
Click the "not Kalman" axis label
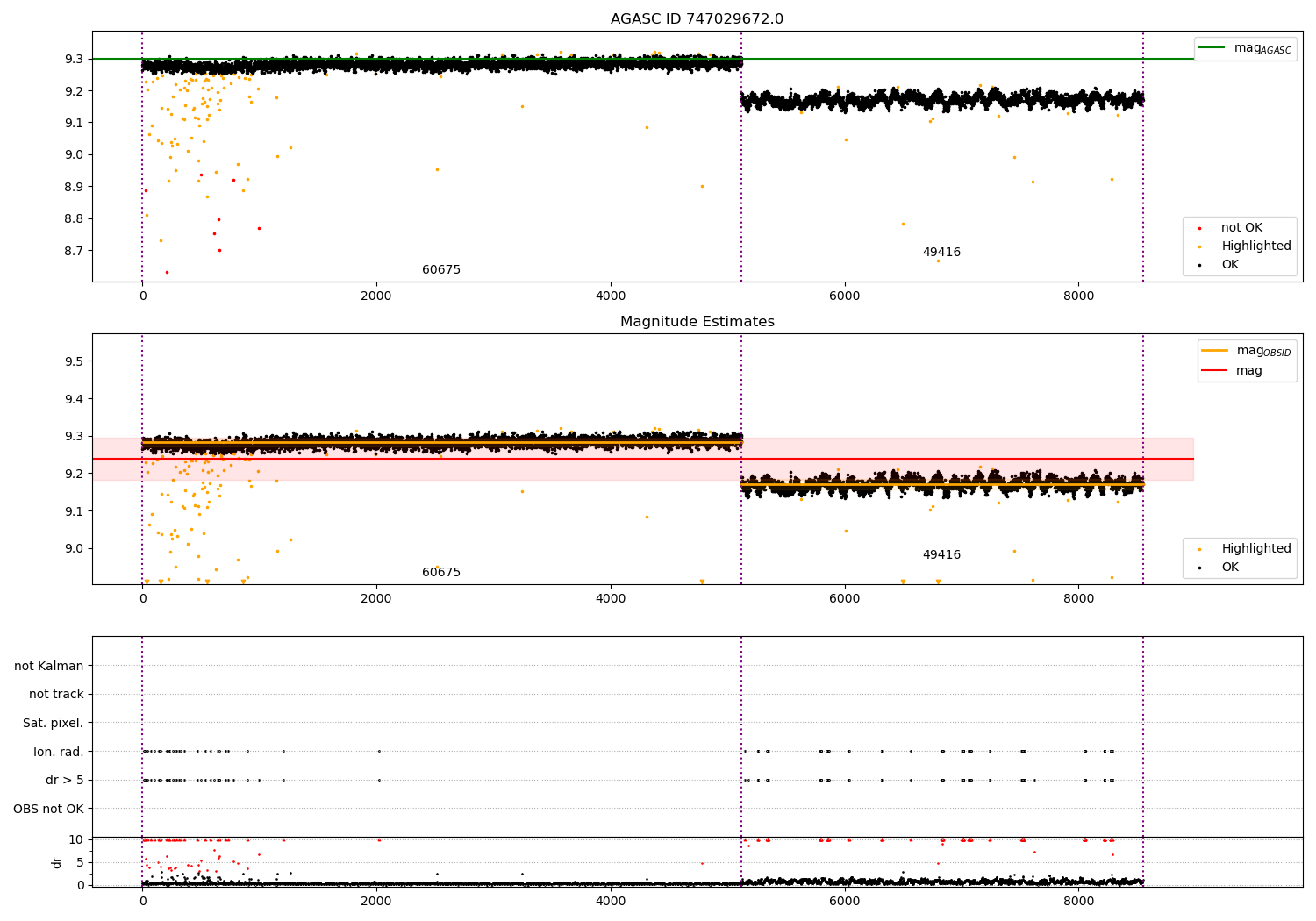(x=49, y=667)
